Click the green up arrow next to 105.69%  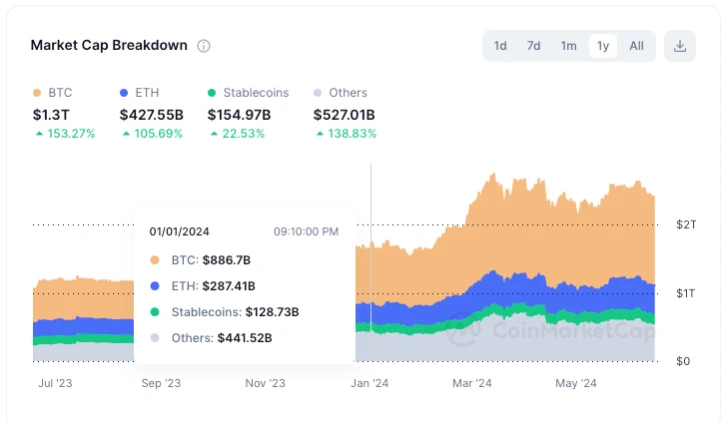(x=125, y=134)
